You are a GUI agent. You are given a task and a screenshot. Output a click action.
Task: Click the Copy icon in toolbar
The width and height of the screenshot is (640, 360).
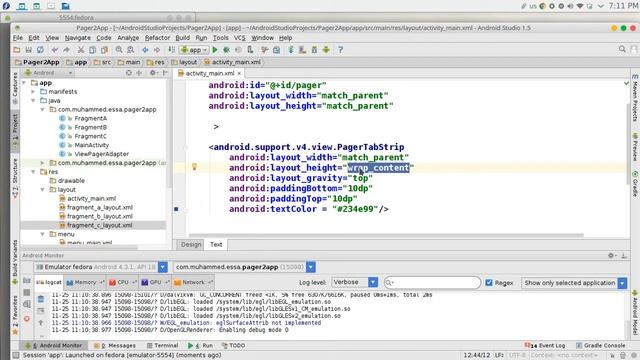93,50
